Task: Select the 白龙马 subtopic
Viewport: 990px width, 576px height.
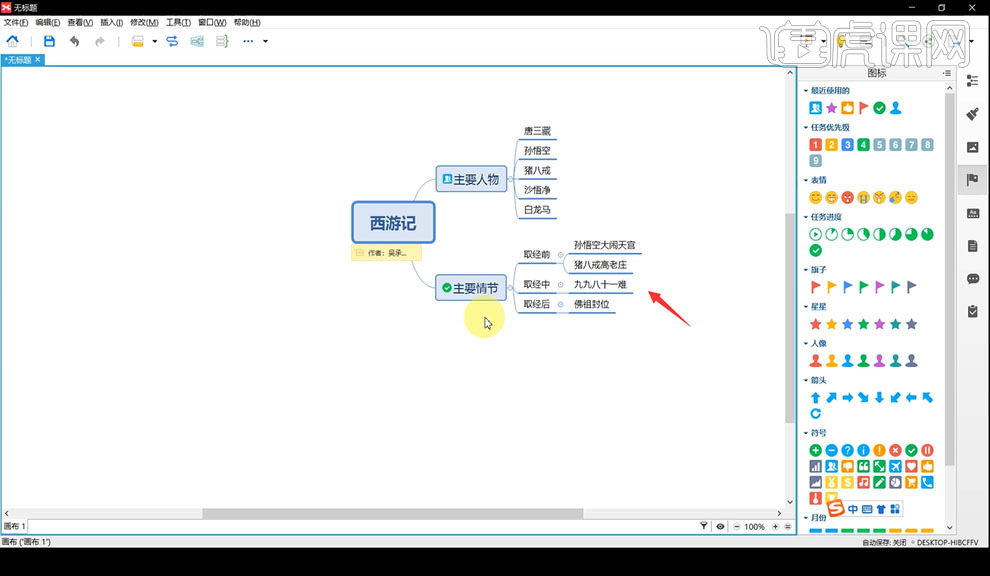Action: click(537, 210)
